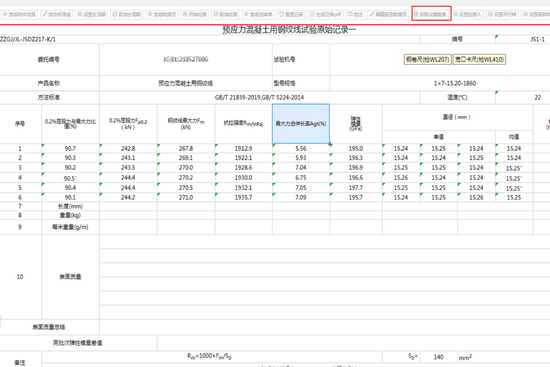Screen dimensions: 550x367
Task: Click the red-outlined 获取仪器数据 button
Action: 431,14
